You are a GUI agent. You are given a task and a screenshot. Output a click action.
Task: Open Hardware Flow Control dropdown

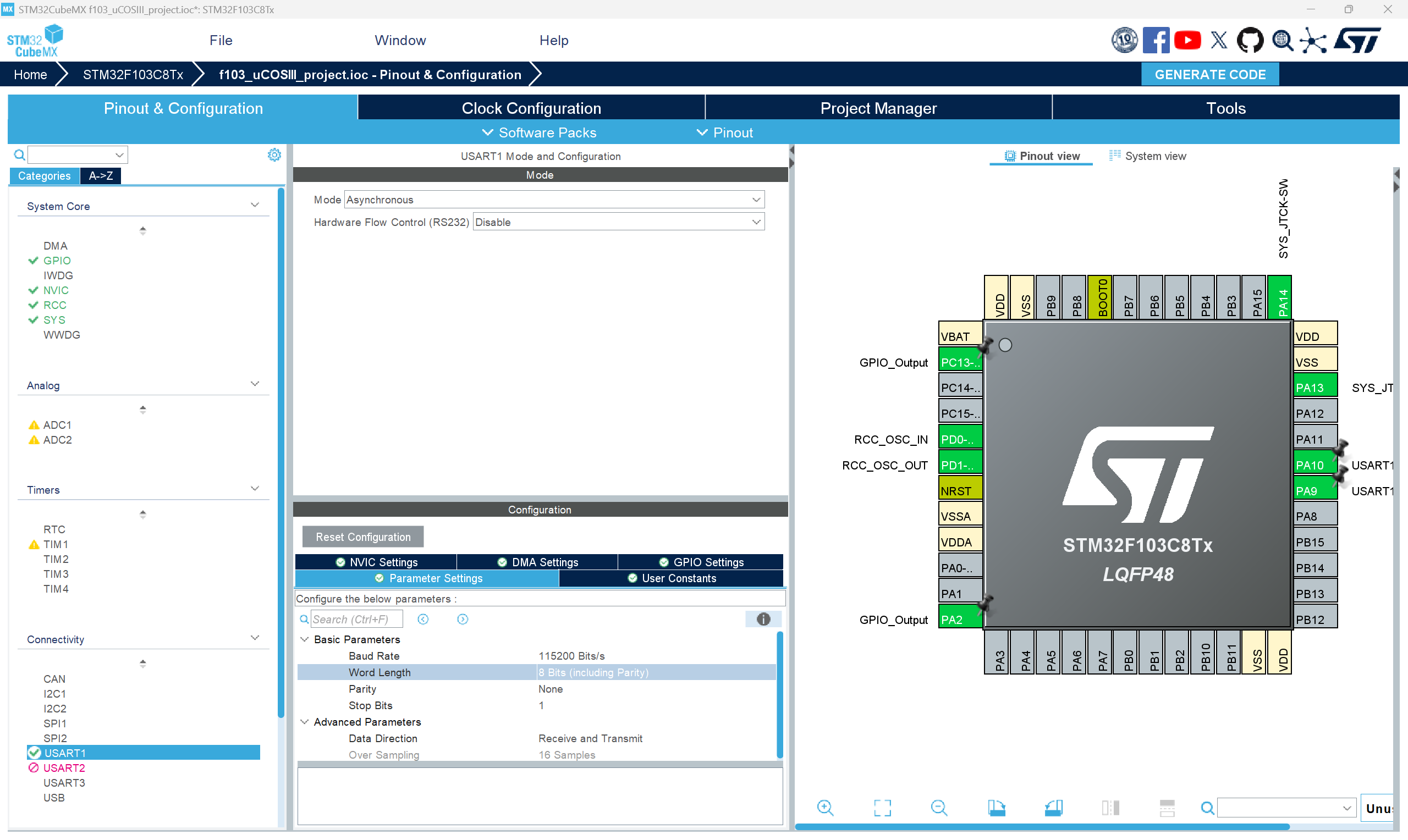click(756, 223)
